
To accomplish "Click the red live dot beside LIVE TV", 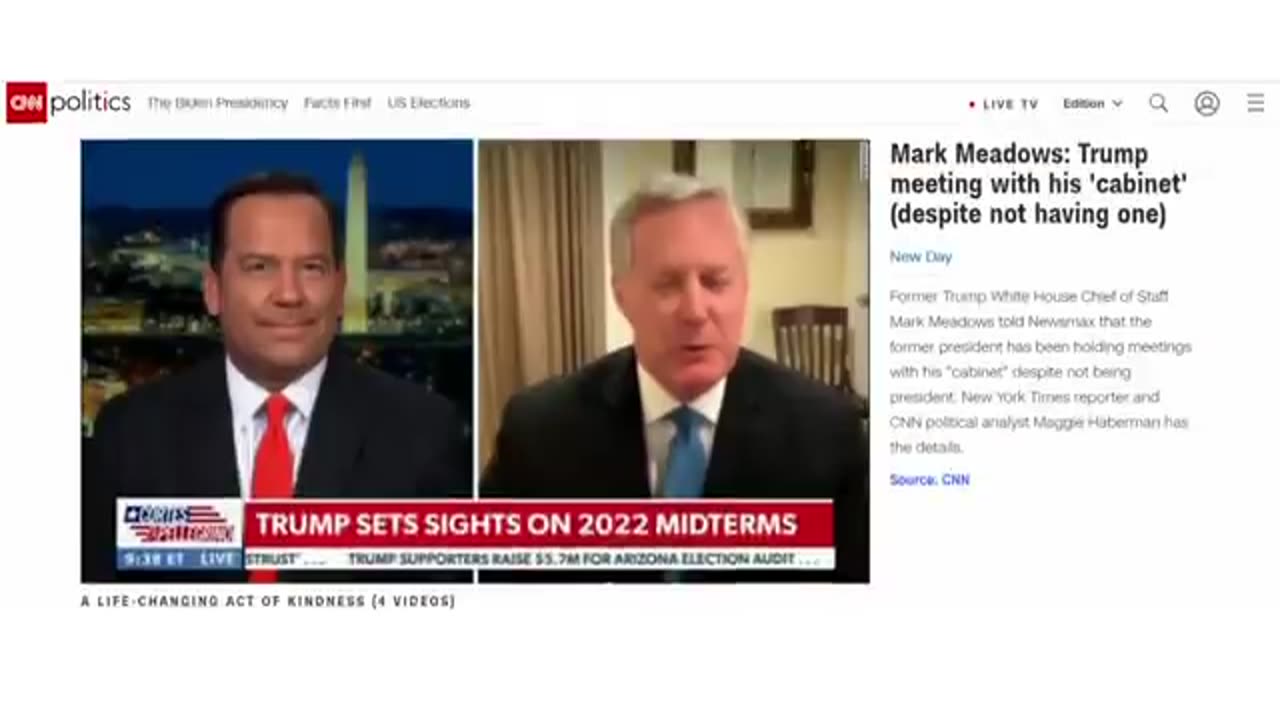I will 971,104.
